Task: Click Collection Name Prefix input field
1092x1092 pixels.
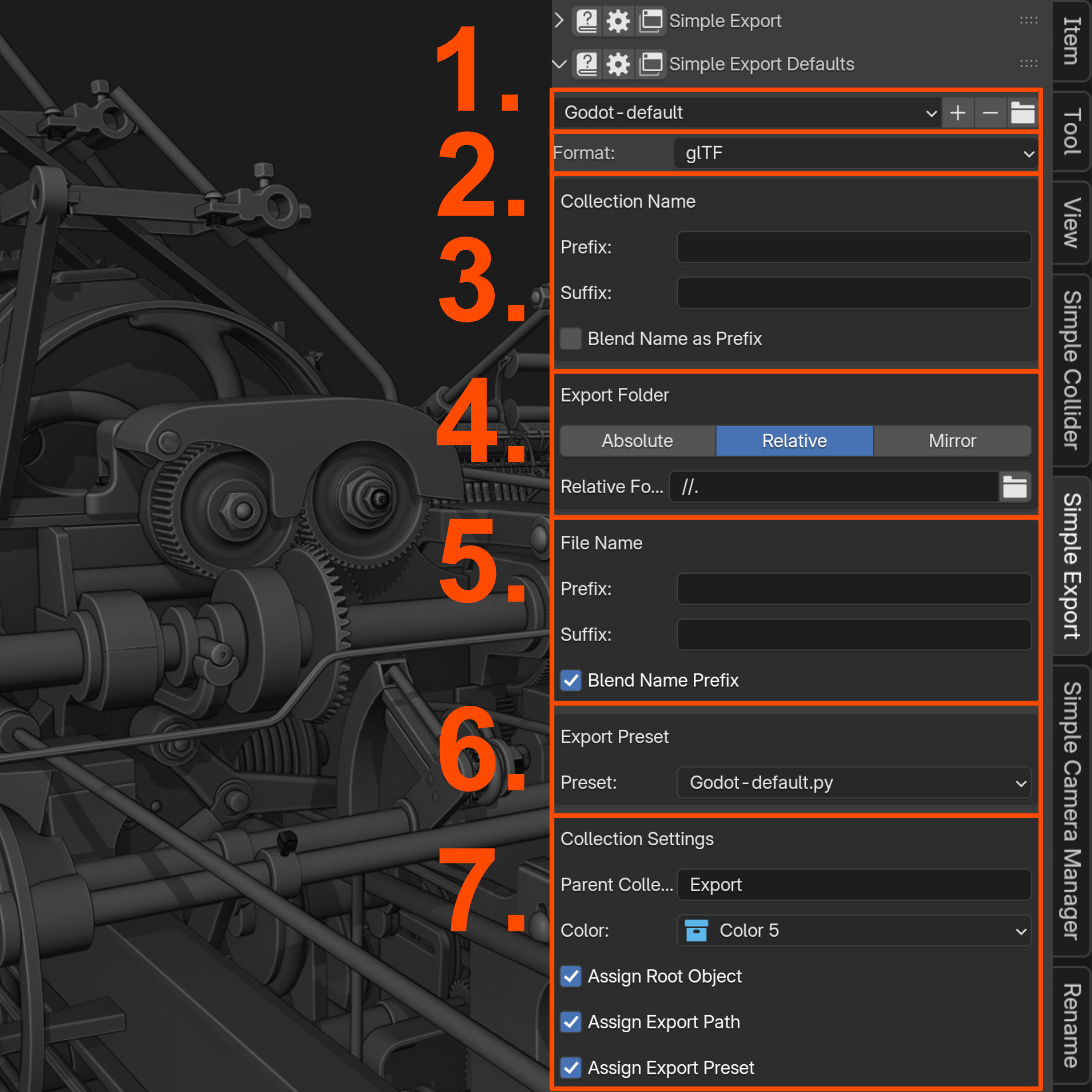Action: pyautogui.click(x=854, y=247)
